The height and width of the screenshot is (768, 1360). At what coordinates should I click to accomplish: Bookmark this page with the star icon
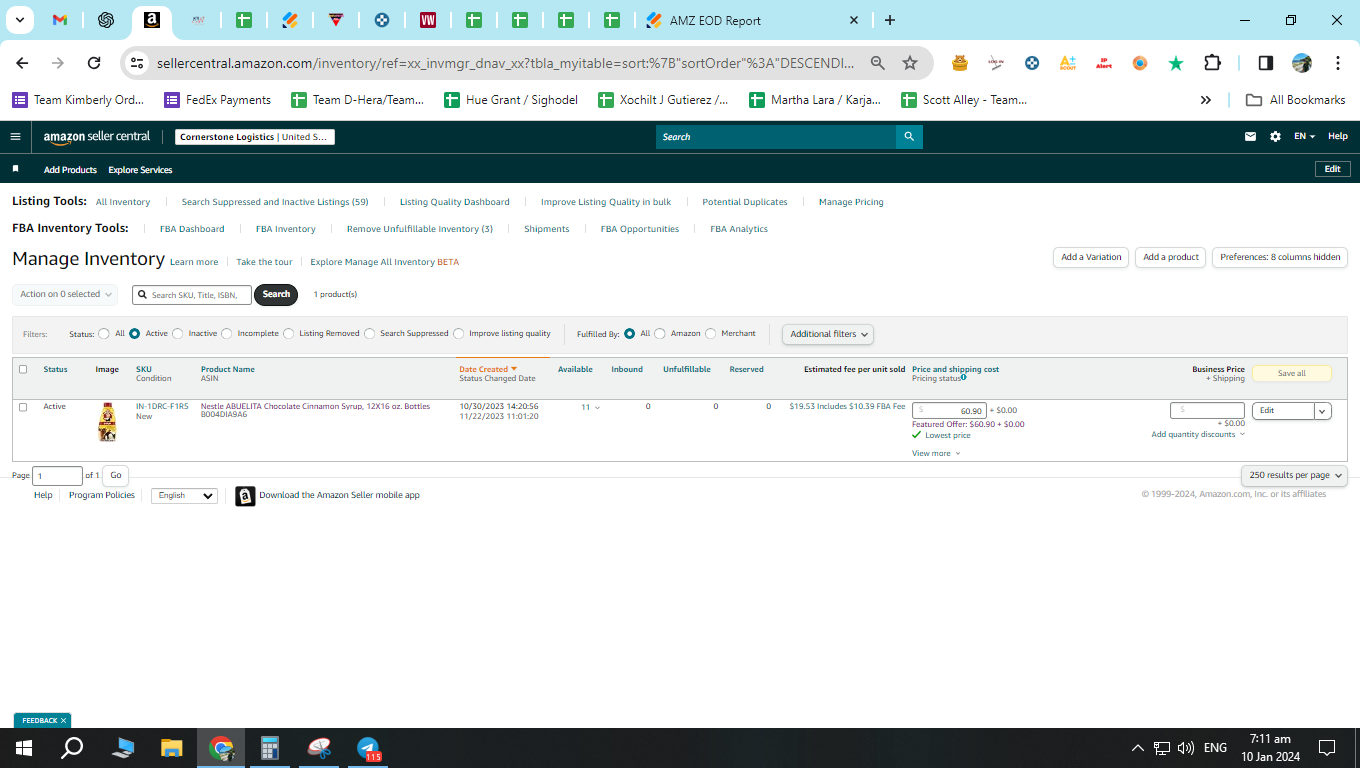910,63
